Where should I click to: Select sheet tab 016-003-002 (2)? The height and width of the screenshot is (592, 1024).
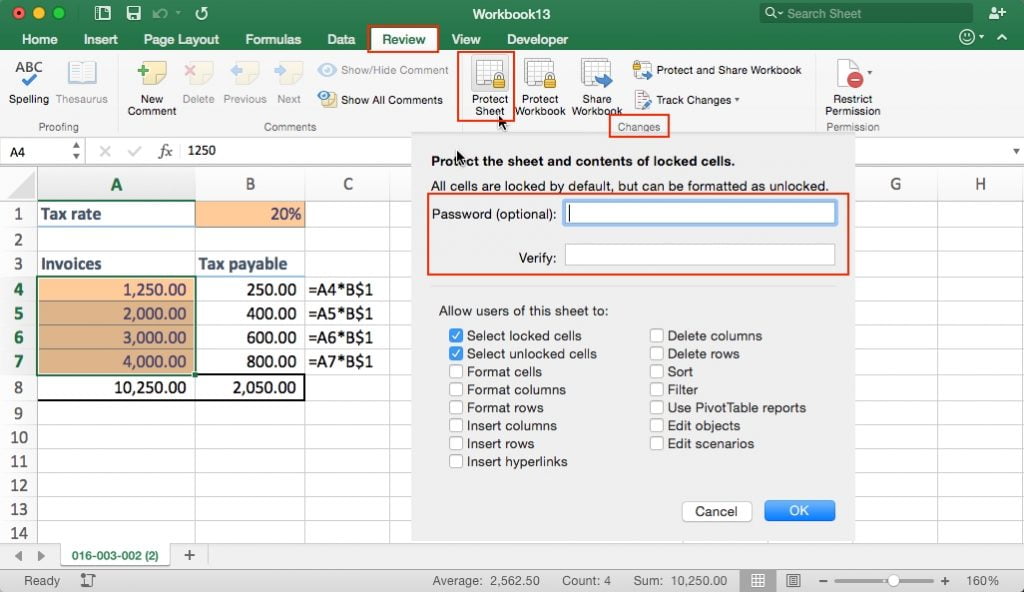pyautogui.click(x=115, y=555)
